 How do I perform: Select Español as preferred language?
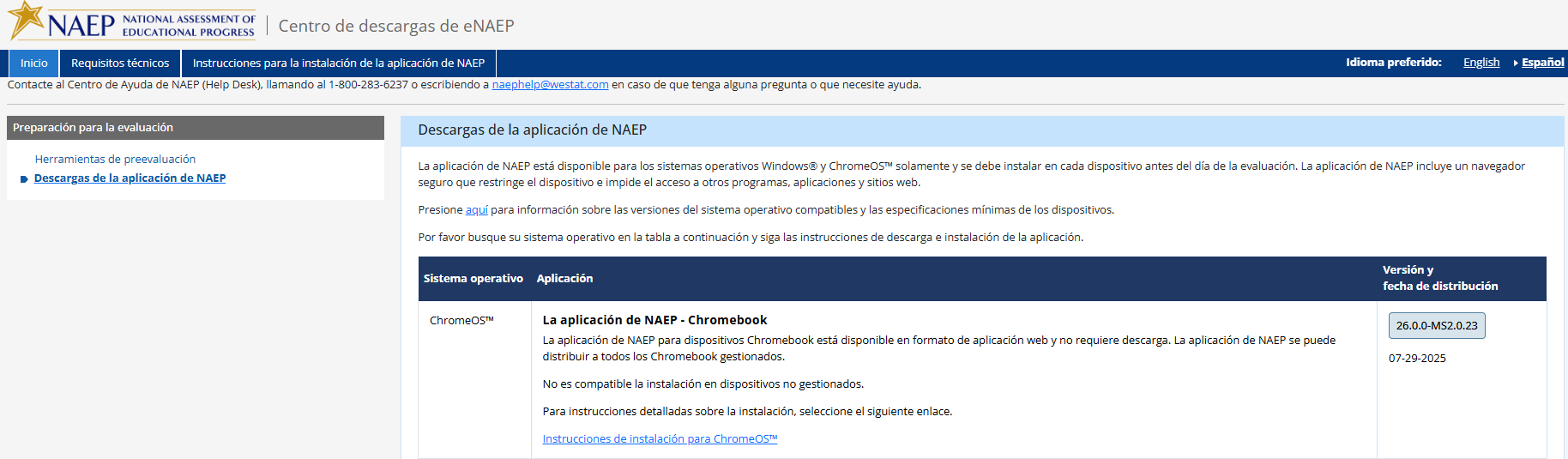[1542, 63]
